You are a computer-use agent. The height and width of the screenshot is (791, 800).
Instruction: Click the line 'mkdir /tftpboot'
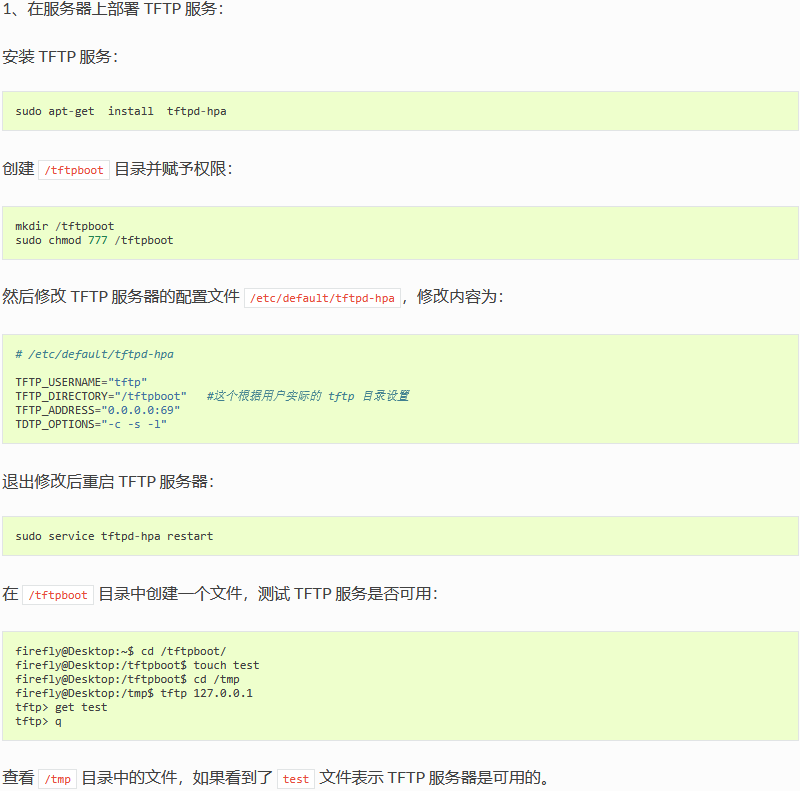pyautogui.click(x=65, y=226)
